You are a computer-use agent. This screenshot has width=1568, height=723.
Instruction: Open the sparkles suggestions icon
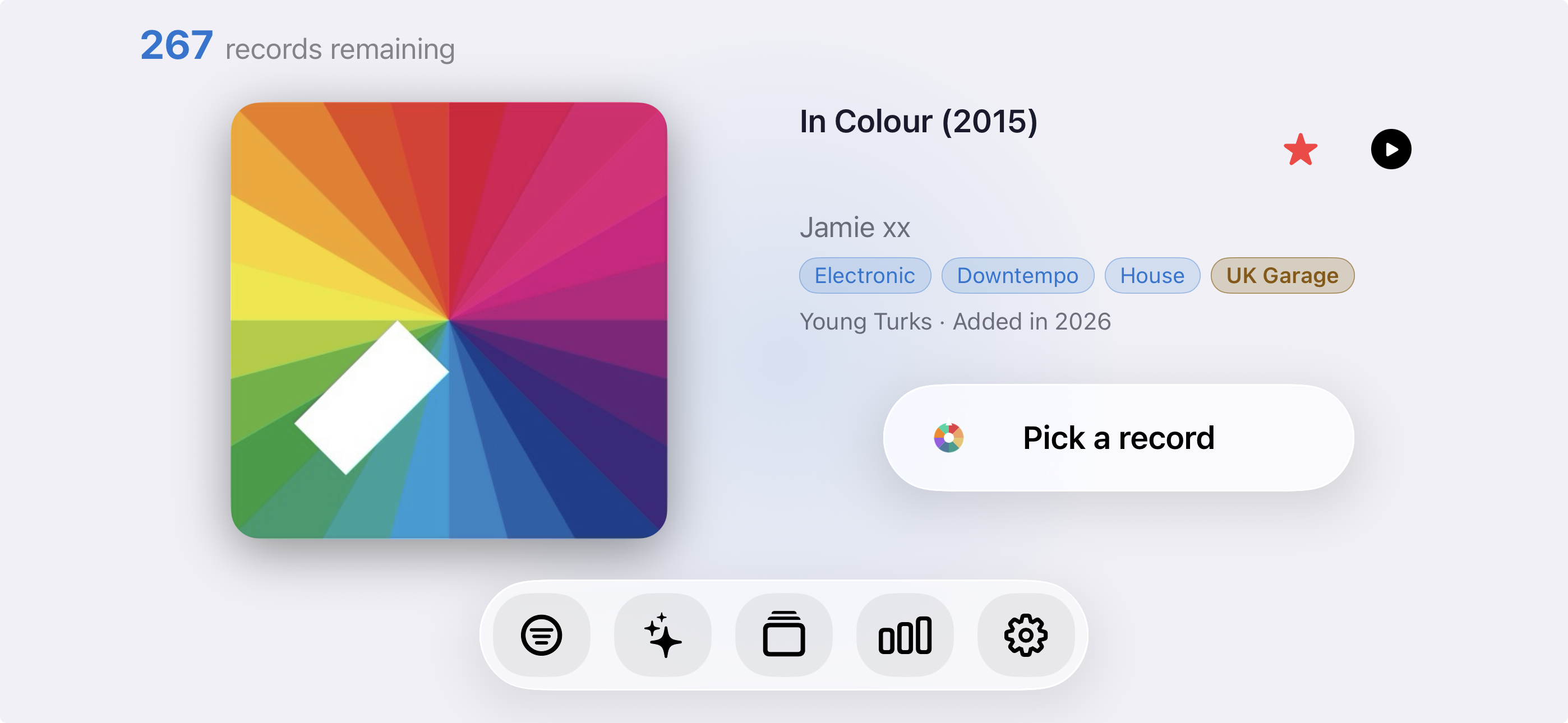662,635
